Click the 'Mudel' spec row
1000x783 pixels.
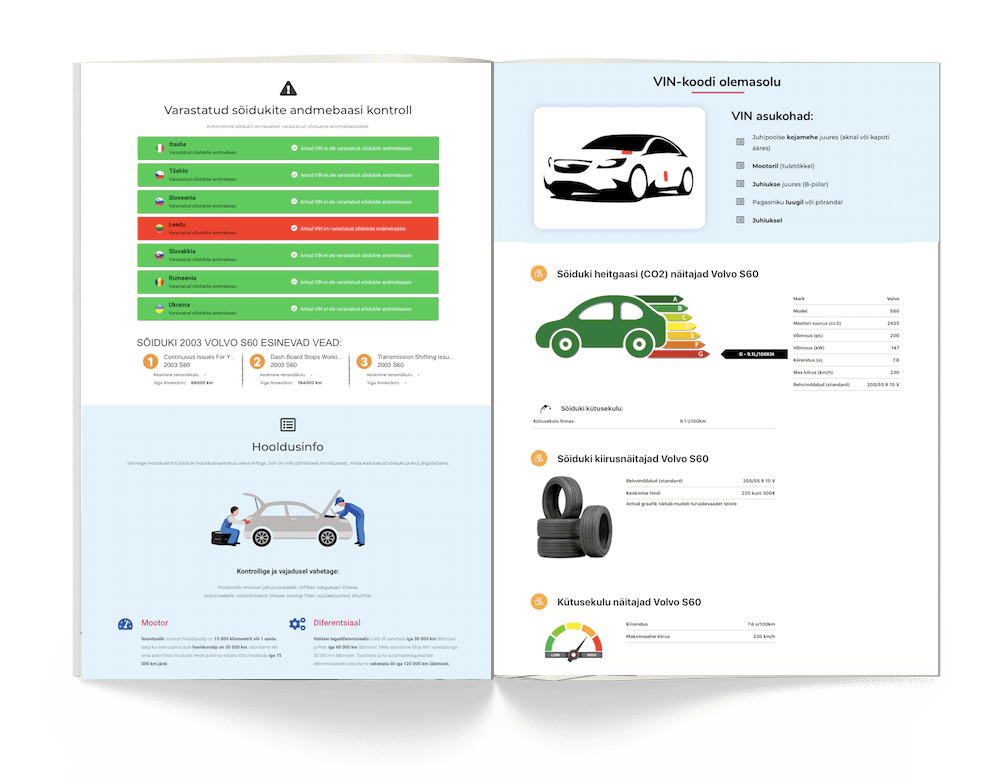846,311
